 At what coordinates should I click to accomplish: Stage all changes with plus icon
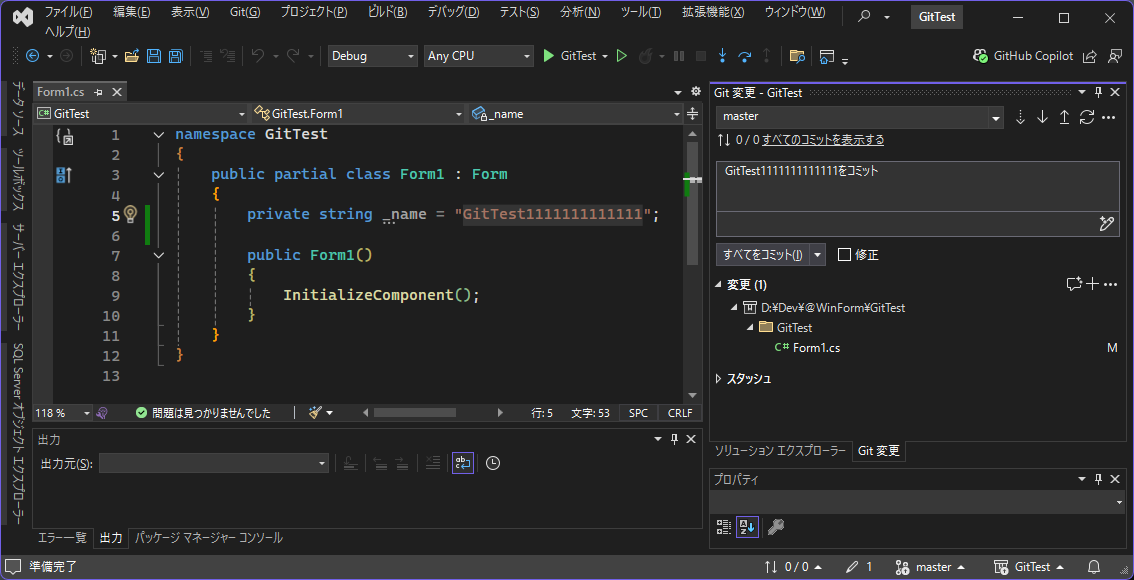pyautogui.click(x=1093, y=284)
